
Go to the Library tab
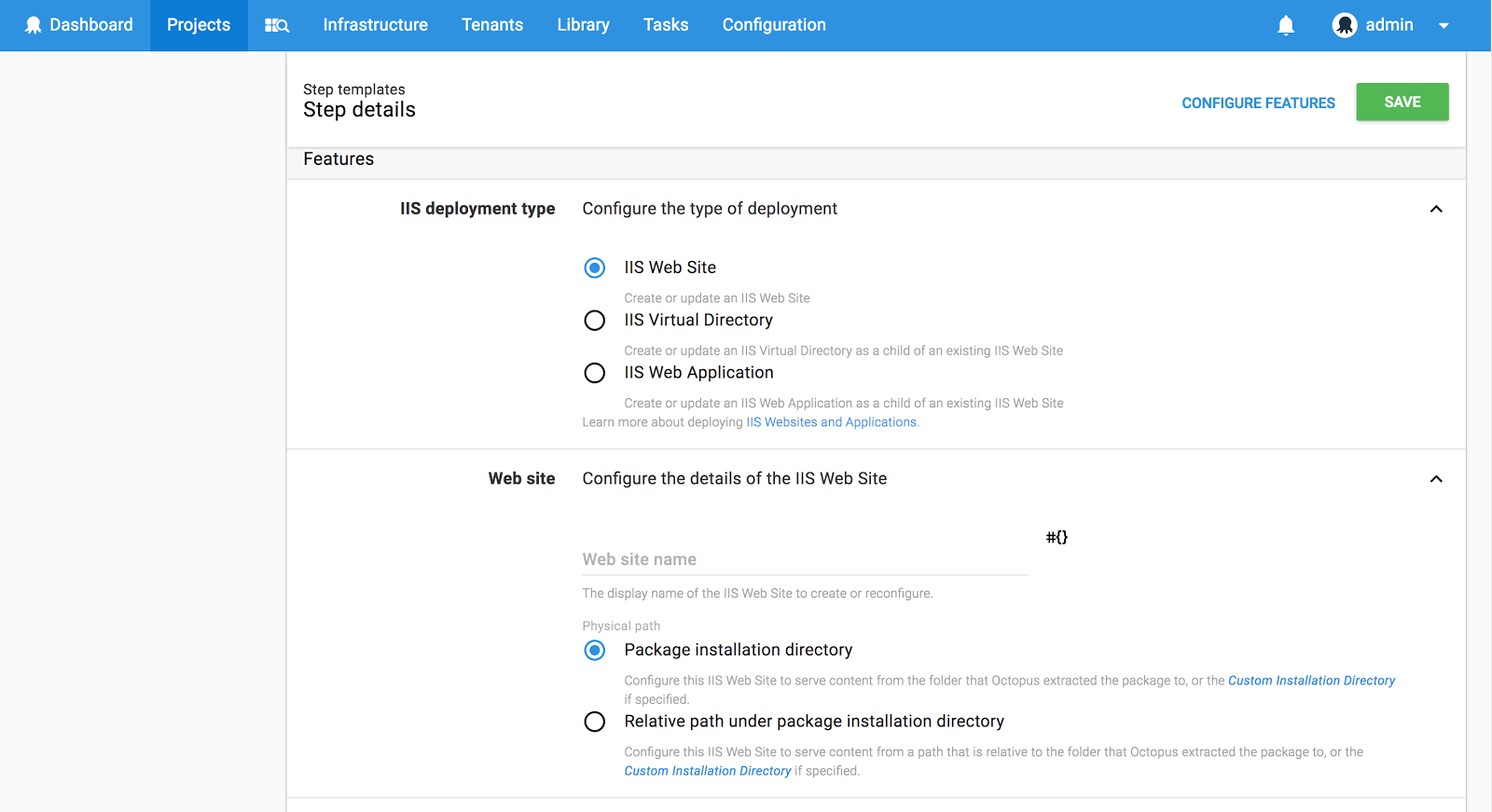click(583, 25)
